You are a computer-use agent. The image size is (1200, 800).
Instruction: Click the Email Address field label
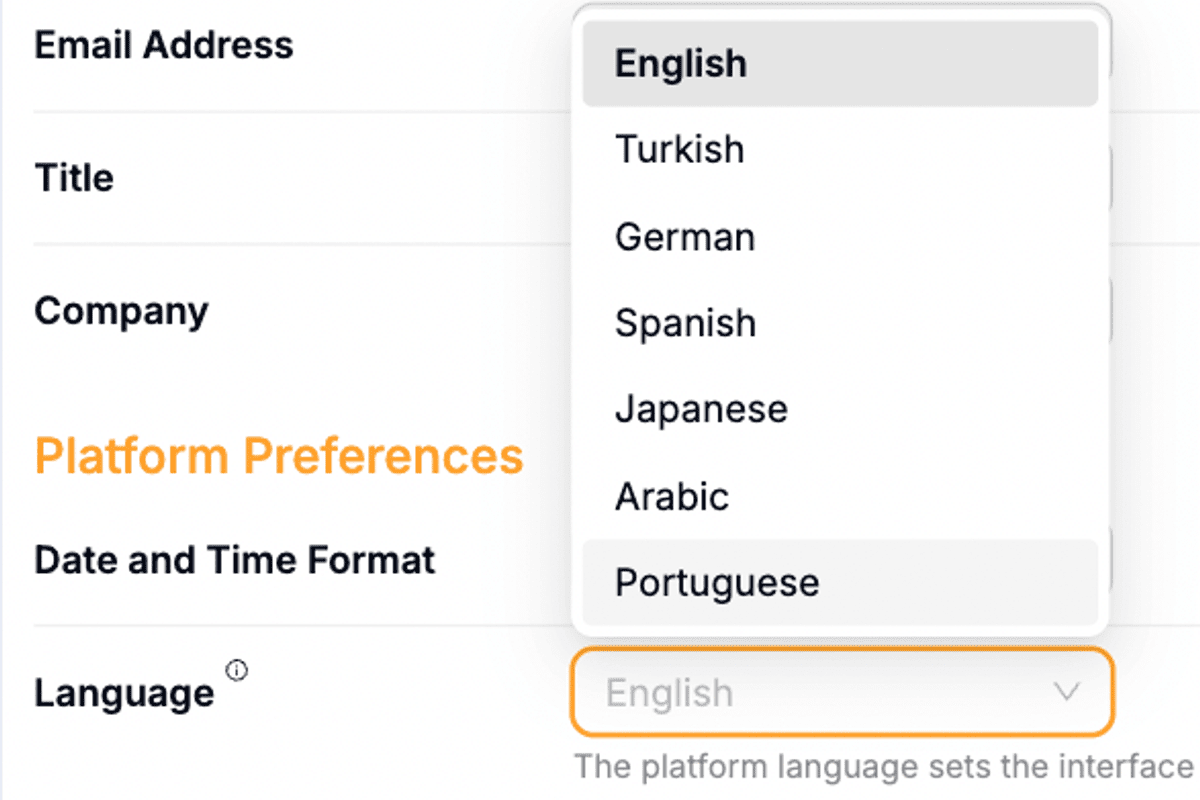163,44
